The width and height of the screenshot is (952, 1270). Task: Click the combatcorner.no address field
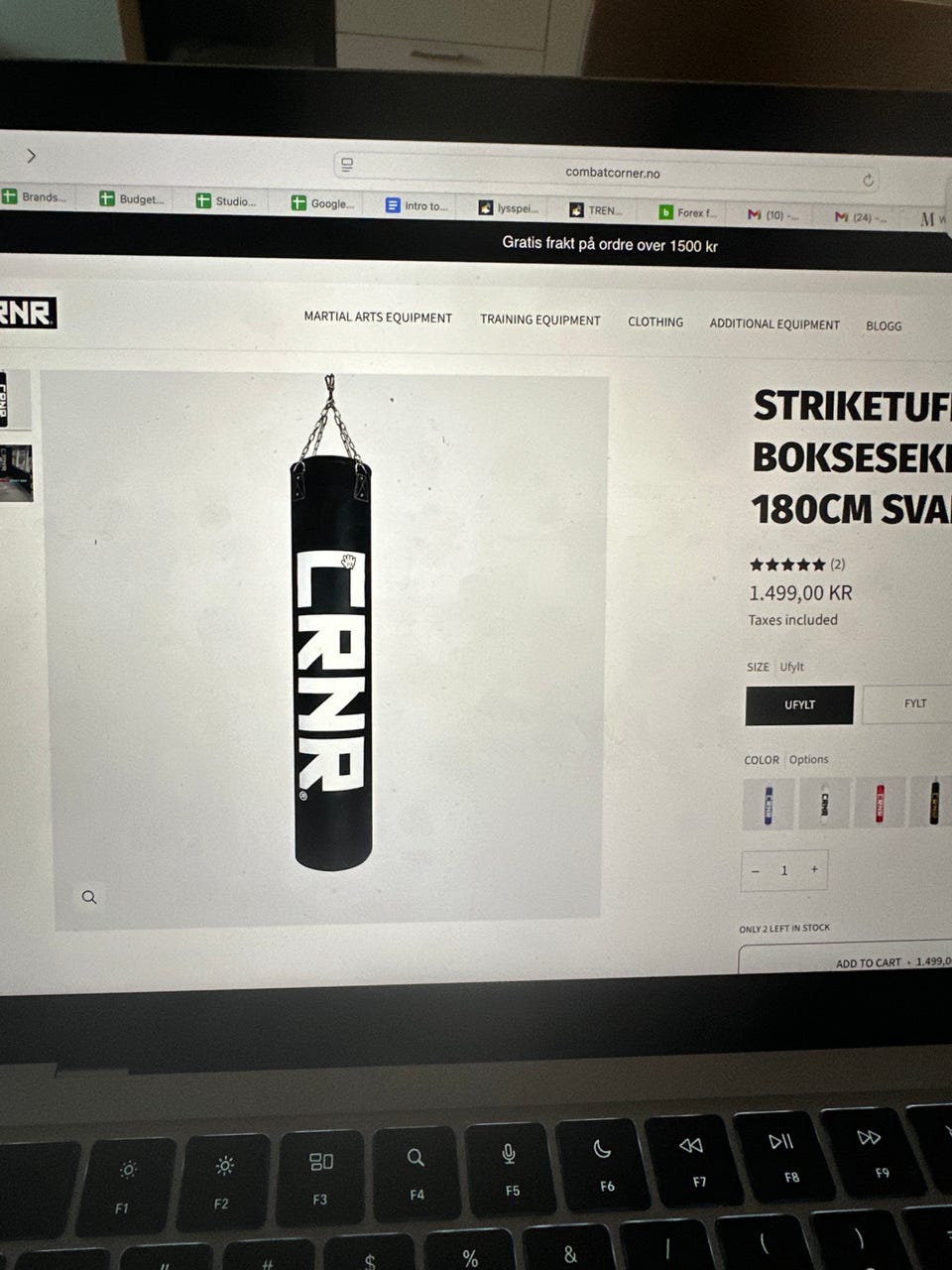point(612,172)
